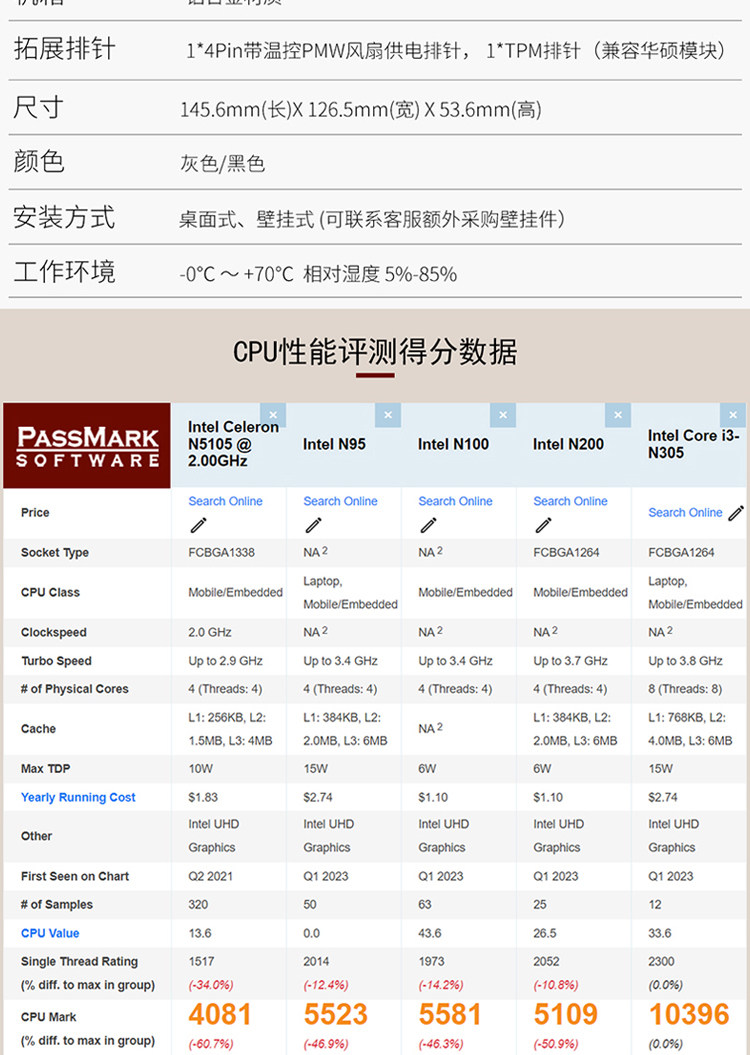Click the 2.0 GHz clockspeed cell
The image size is (750, 1055).
click(210, 632)
